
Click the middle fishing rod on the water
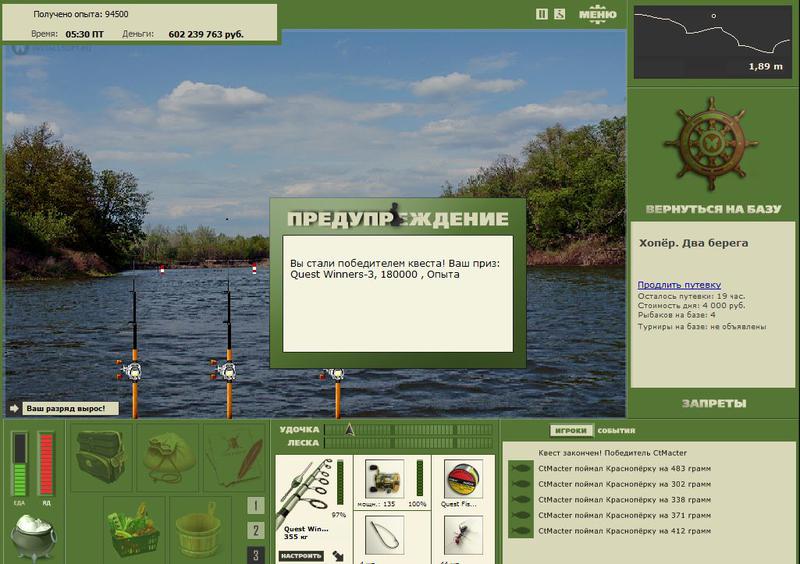229,347
